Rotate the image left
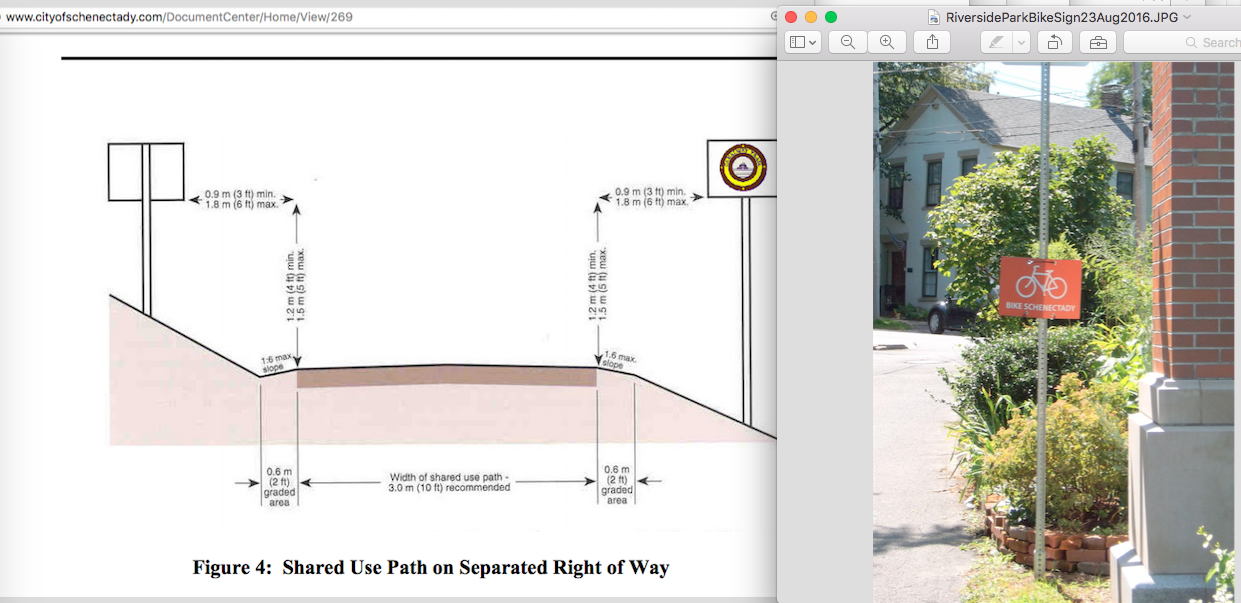 [1054, 42]
